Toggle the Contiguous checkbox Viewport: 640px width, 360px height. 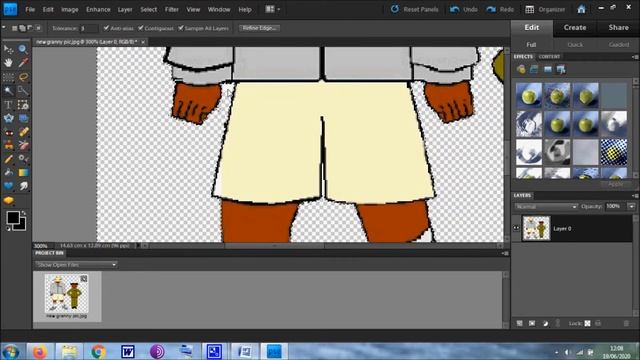pyautogui.click(x=141, y=28)
